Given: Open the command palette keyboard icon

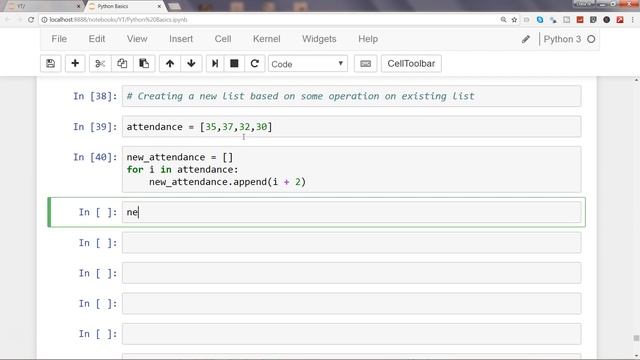Looking at the screenshot, I should pos(366,64).
